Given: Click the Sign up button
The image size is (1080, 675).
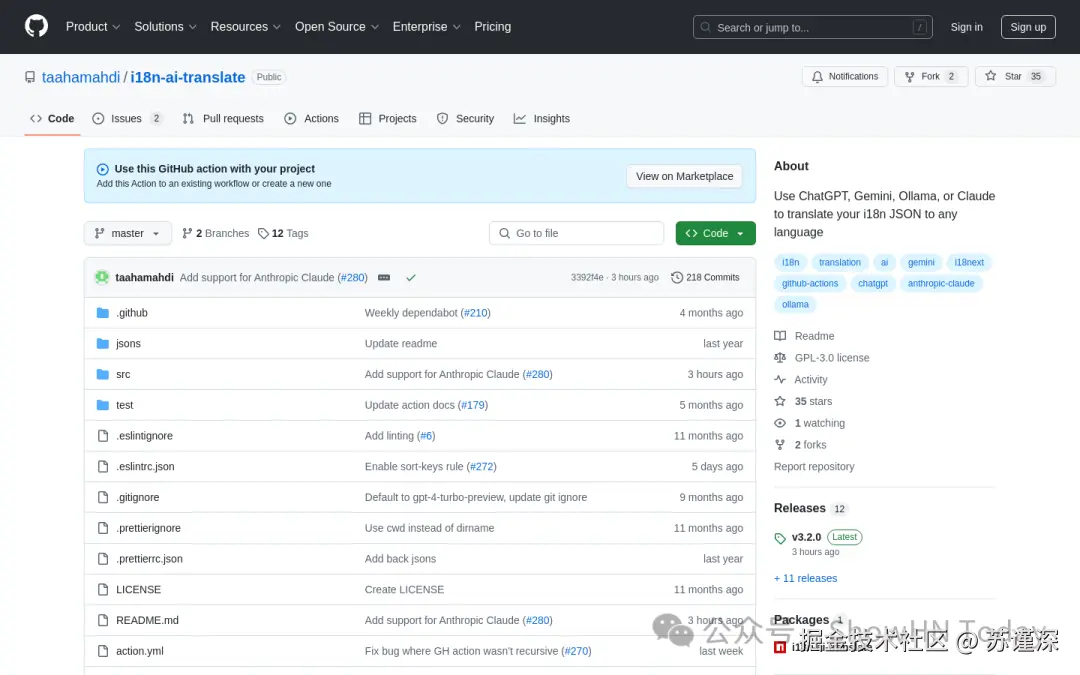Looking at the screenshot, I should pyautogui.click(x=1028, y=27).
